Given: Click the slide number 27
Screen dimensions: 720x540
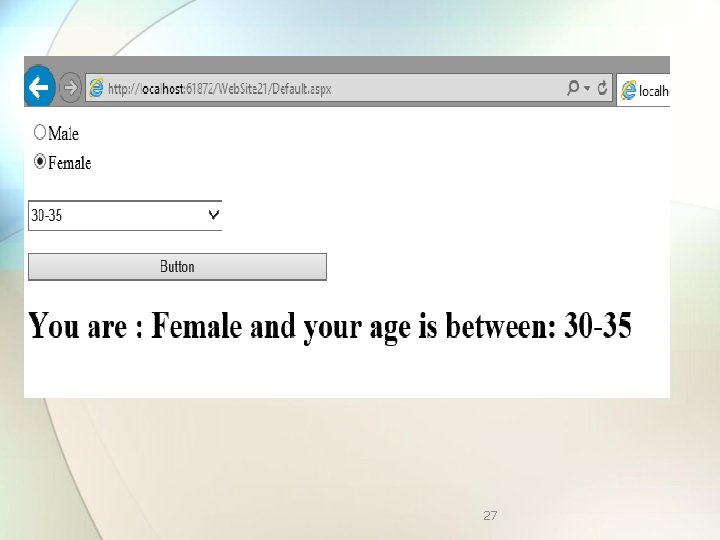Looking at the screenshot, I should coord(490,516).
